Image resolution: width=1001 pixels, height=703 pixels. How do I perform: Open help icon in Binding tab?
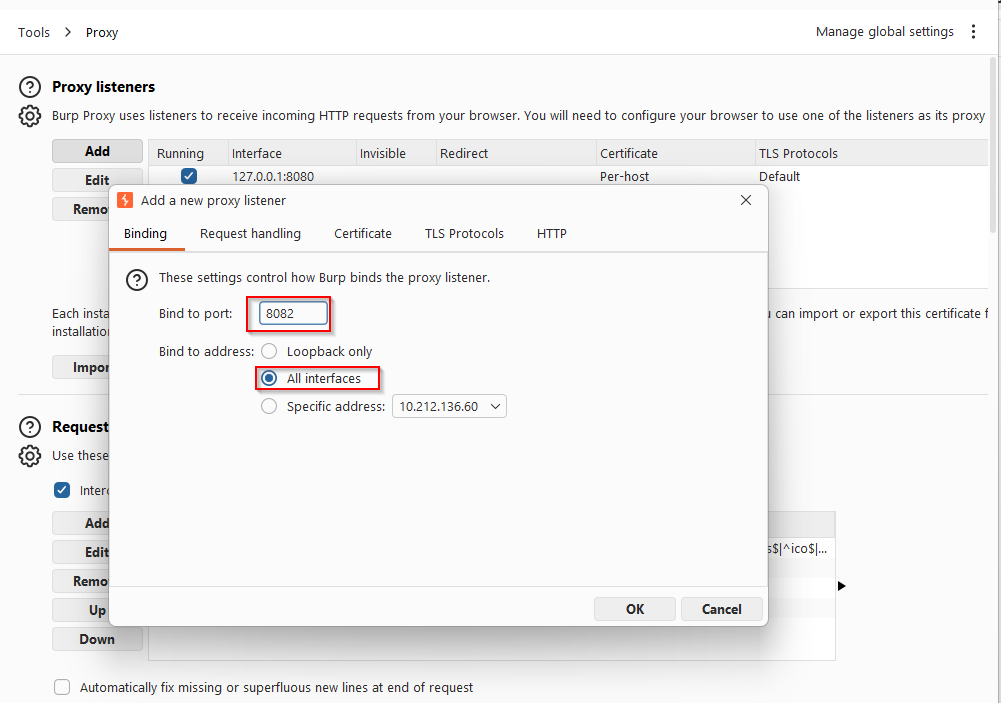click(x=137, y=280)
